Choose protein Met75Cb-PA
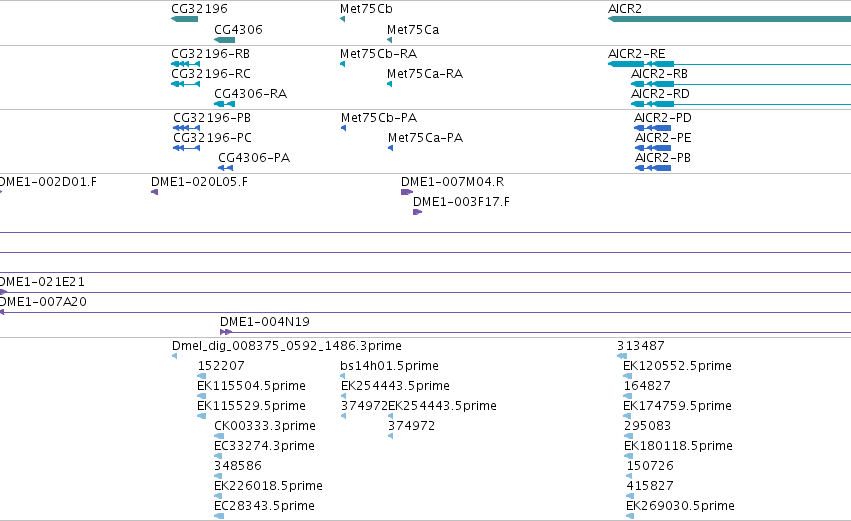 tap(344, 128)
